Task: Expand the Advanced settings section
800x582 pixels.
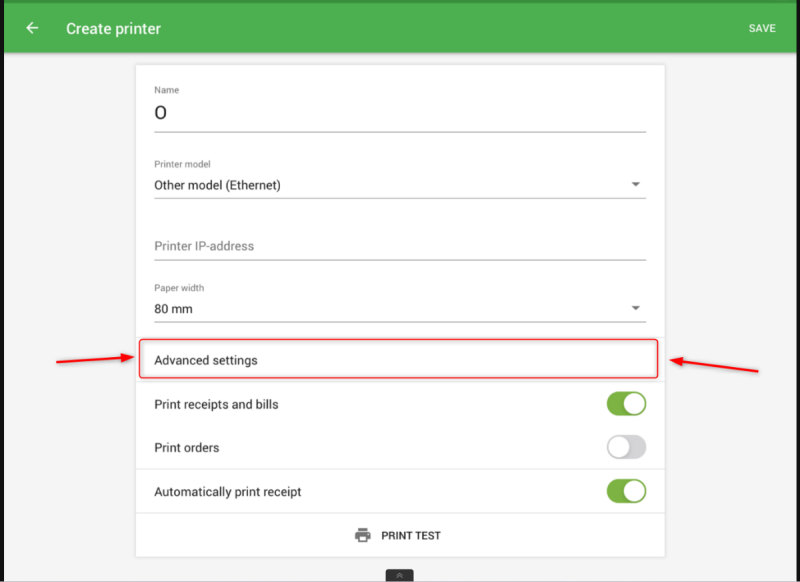Action: (397, 360)
